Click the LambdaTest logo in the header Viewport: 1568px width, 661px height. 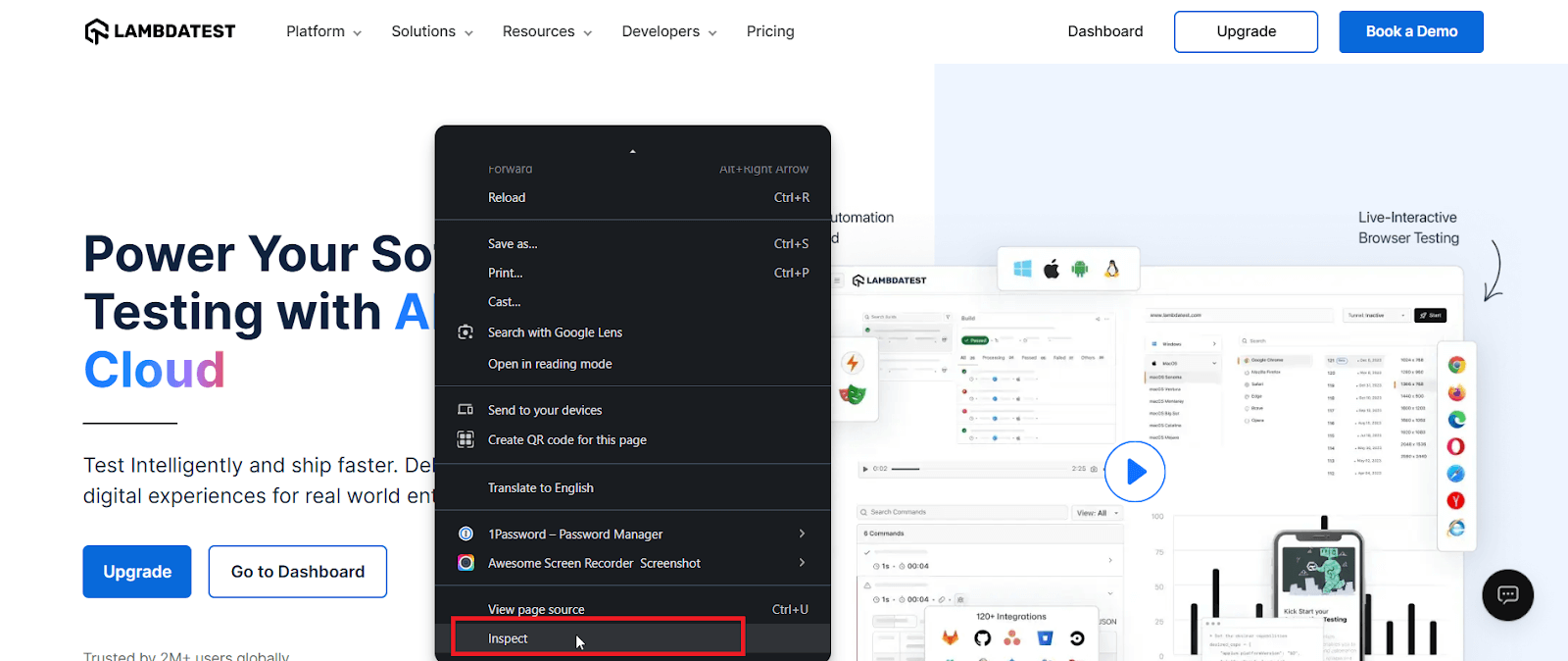160,31
